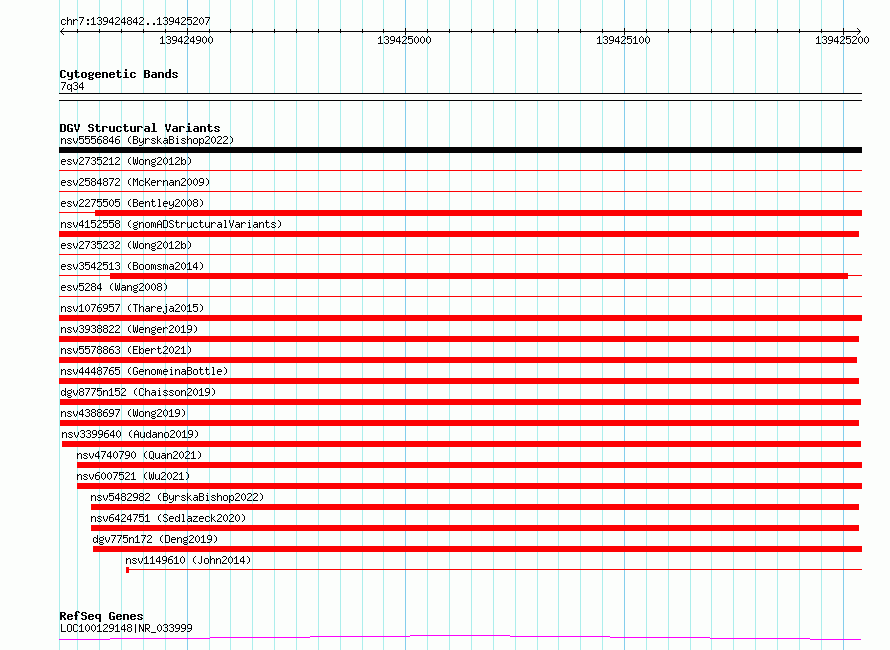The height and width of the screenshot is (650, 890).
Task: Click the red bar under esv3542513 (Boomsma2014)
Action: click(478, 276)
